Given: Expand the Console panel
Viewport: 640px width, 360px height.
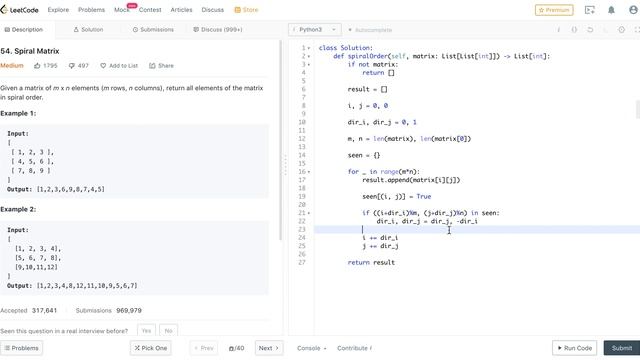Looking at the screenshot, I should [x=312, y=348].
